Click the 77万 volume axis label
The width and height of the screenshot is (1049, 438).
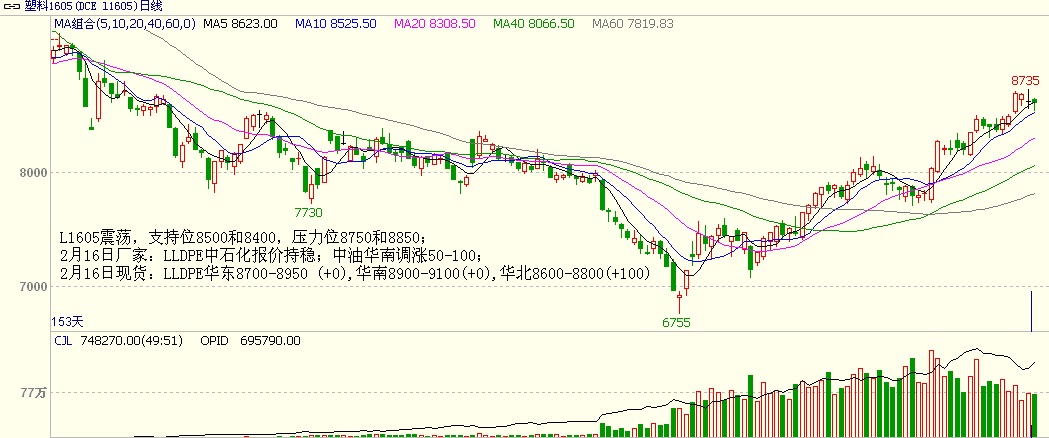click(32, 393)
